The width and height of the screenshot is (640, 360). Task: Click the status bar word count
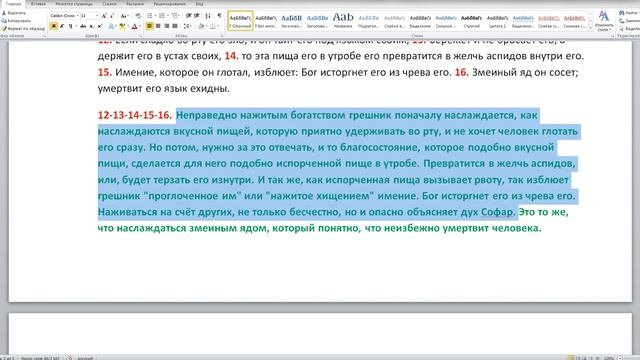[40, 358]
